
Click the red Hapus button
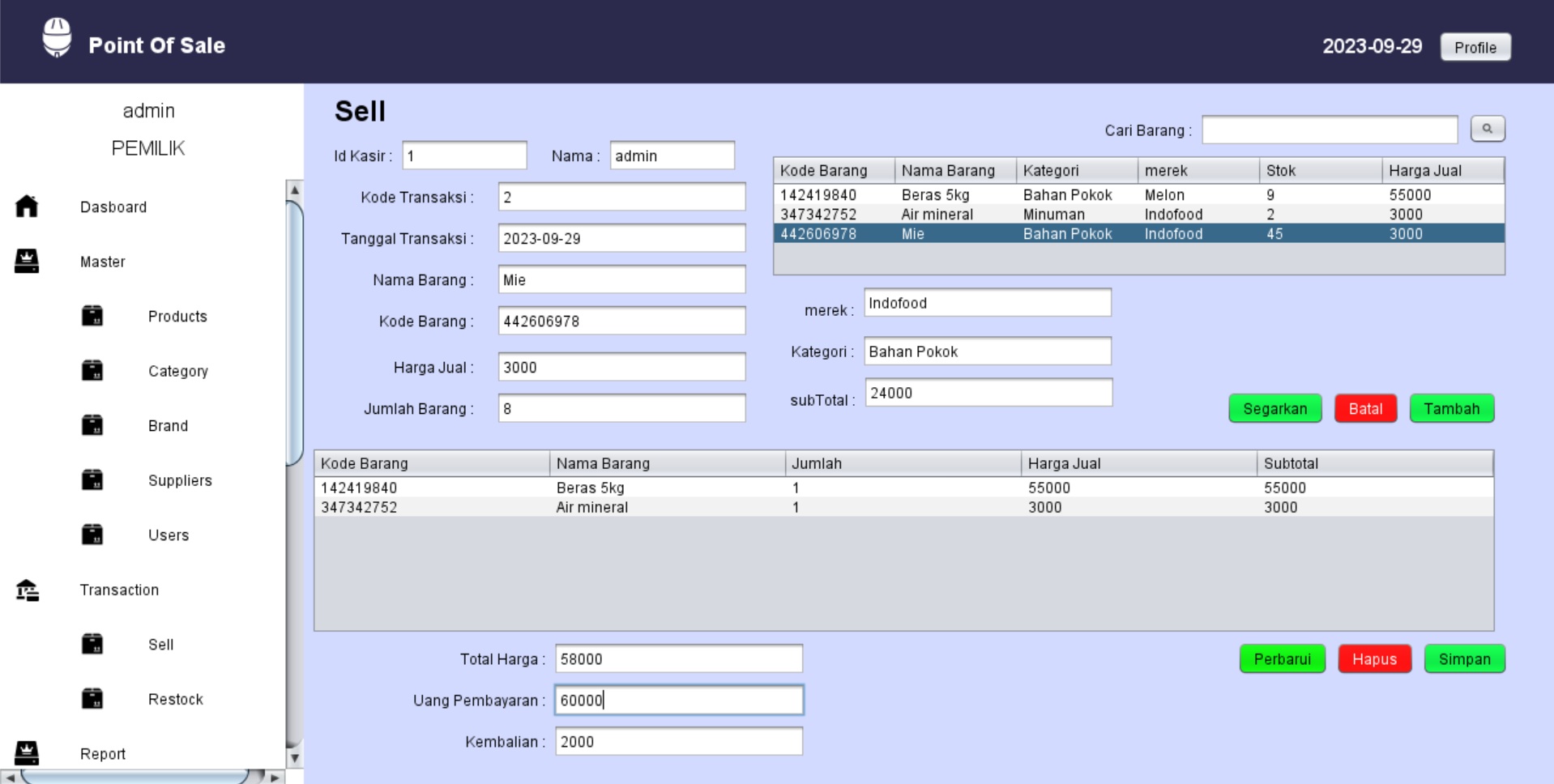click(x=1375, y=659)
